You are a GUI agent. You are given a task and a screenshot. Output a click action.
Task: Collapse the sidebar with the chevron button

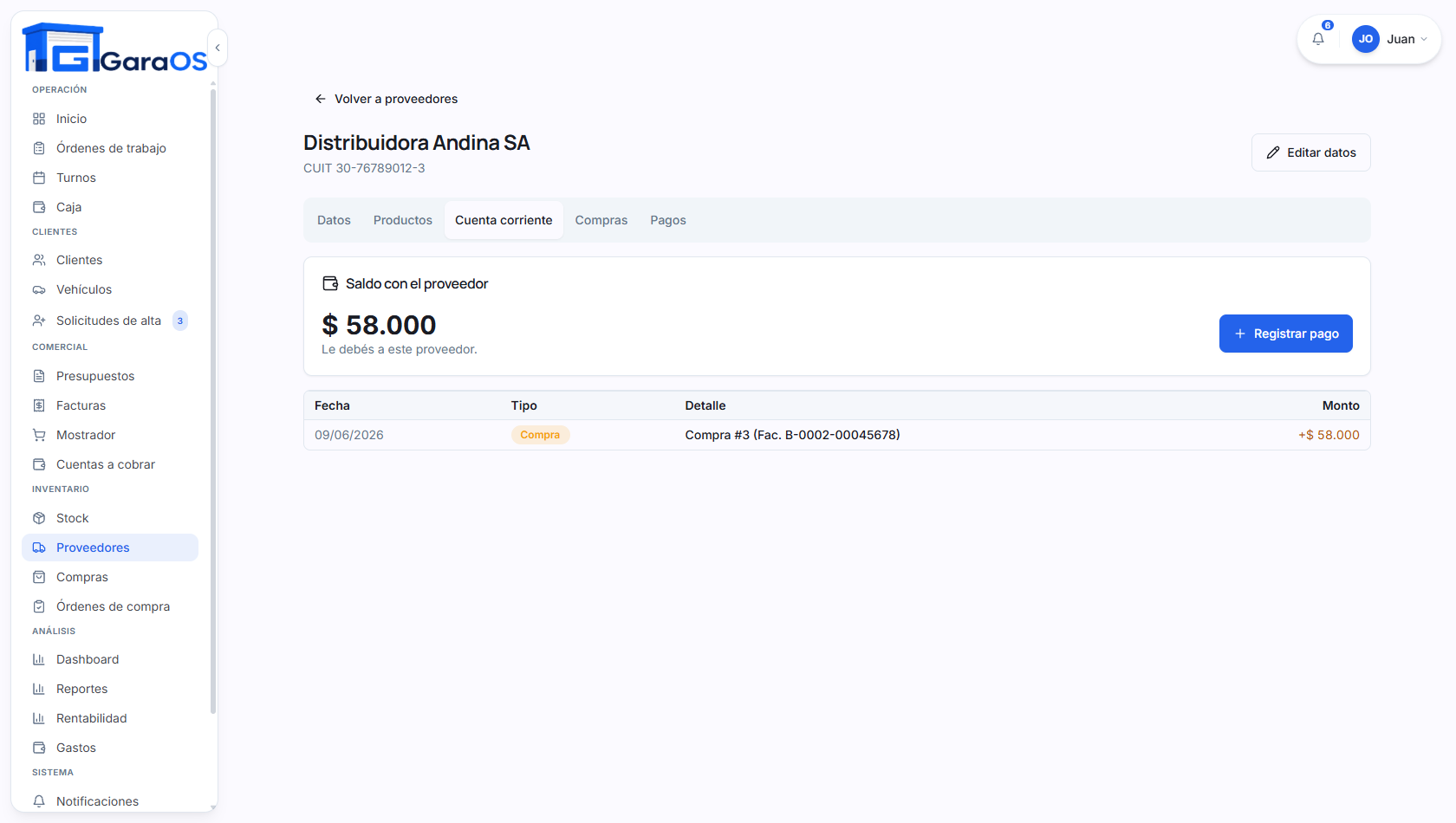pos(218,48)
